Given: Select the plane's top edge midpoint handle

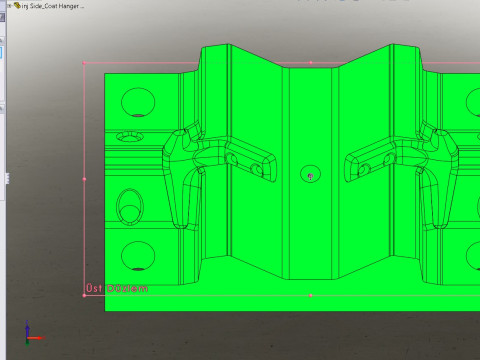Looking at the screenshot, I should (x=311, y=62).
